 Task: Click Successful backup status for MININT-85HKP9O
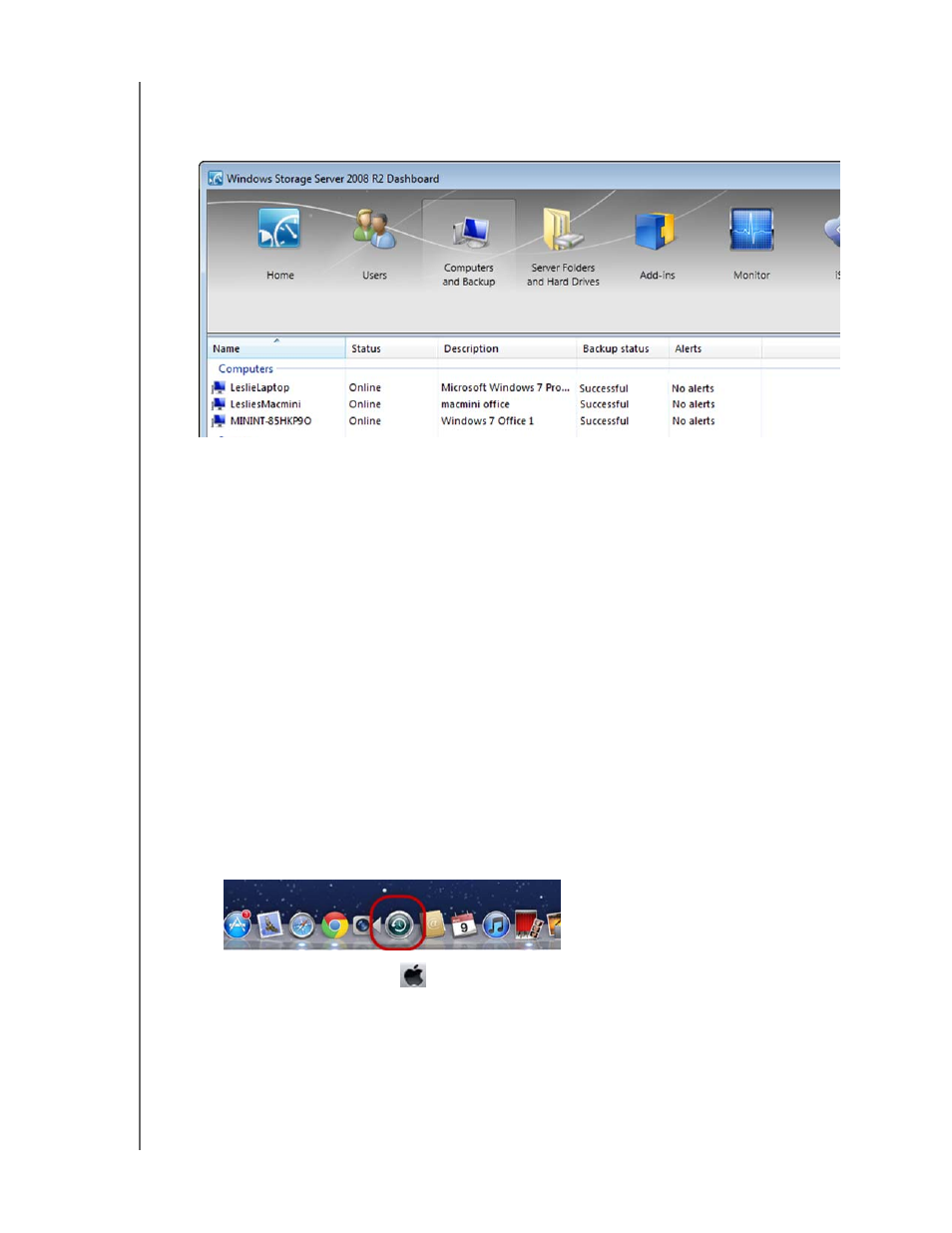pyautogui.click(x=604, y=421)
